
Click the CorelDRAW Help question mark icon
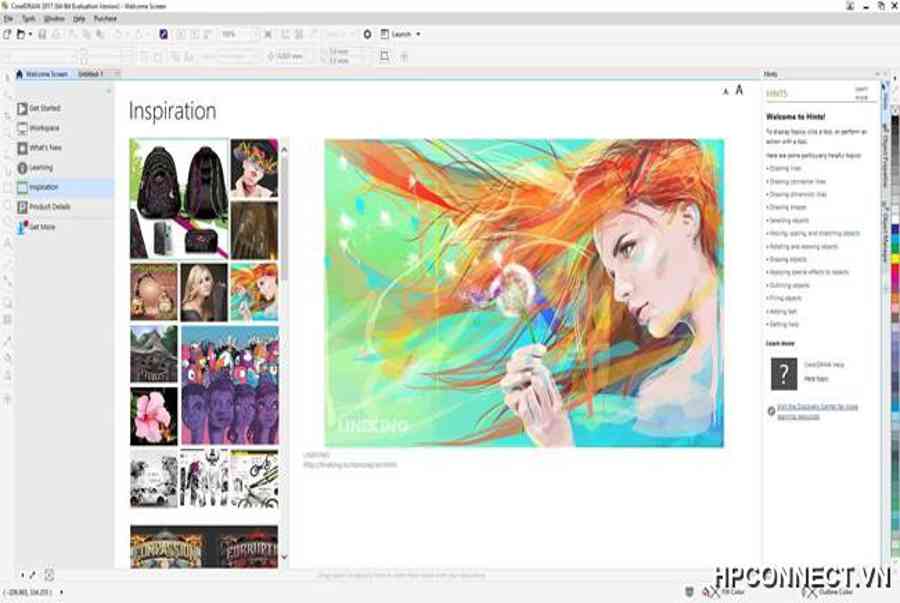click(x=783, y=373)
